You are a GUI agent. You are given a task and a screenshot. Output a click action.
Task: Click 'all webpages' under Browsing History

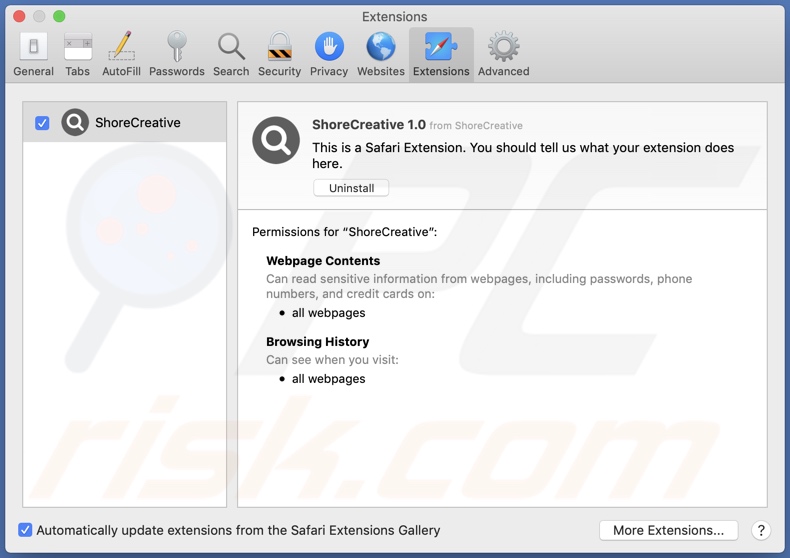[328, 379]
